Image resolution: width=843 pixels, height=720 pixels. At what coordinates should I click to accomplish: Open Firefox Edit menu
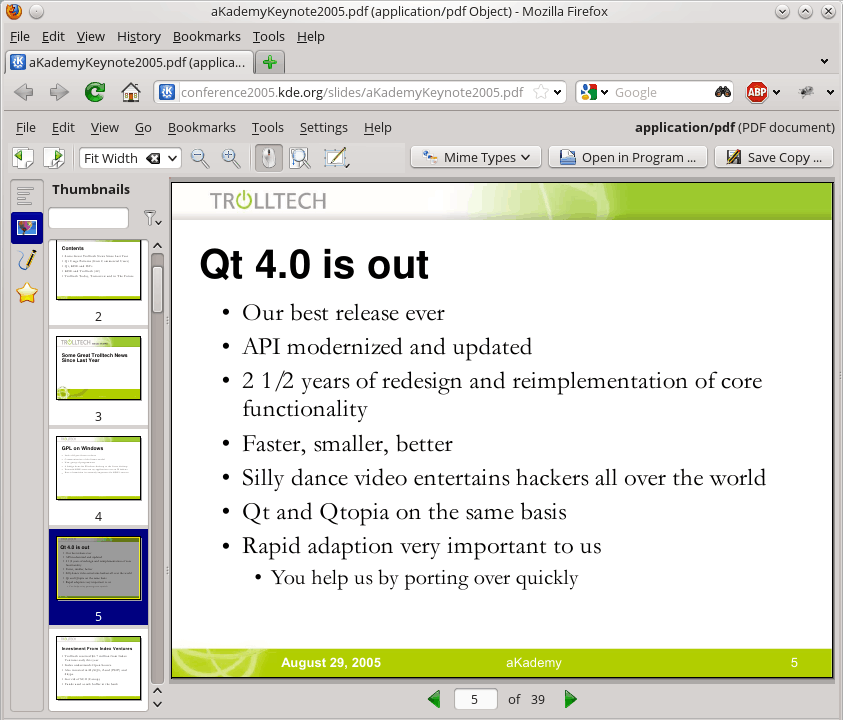click(x=53, y=37)
